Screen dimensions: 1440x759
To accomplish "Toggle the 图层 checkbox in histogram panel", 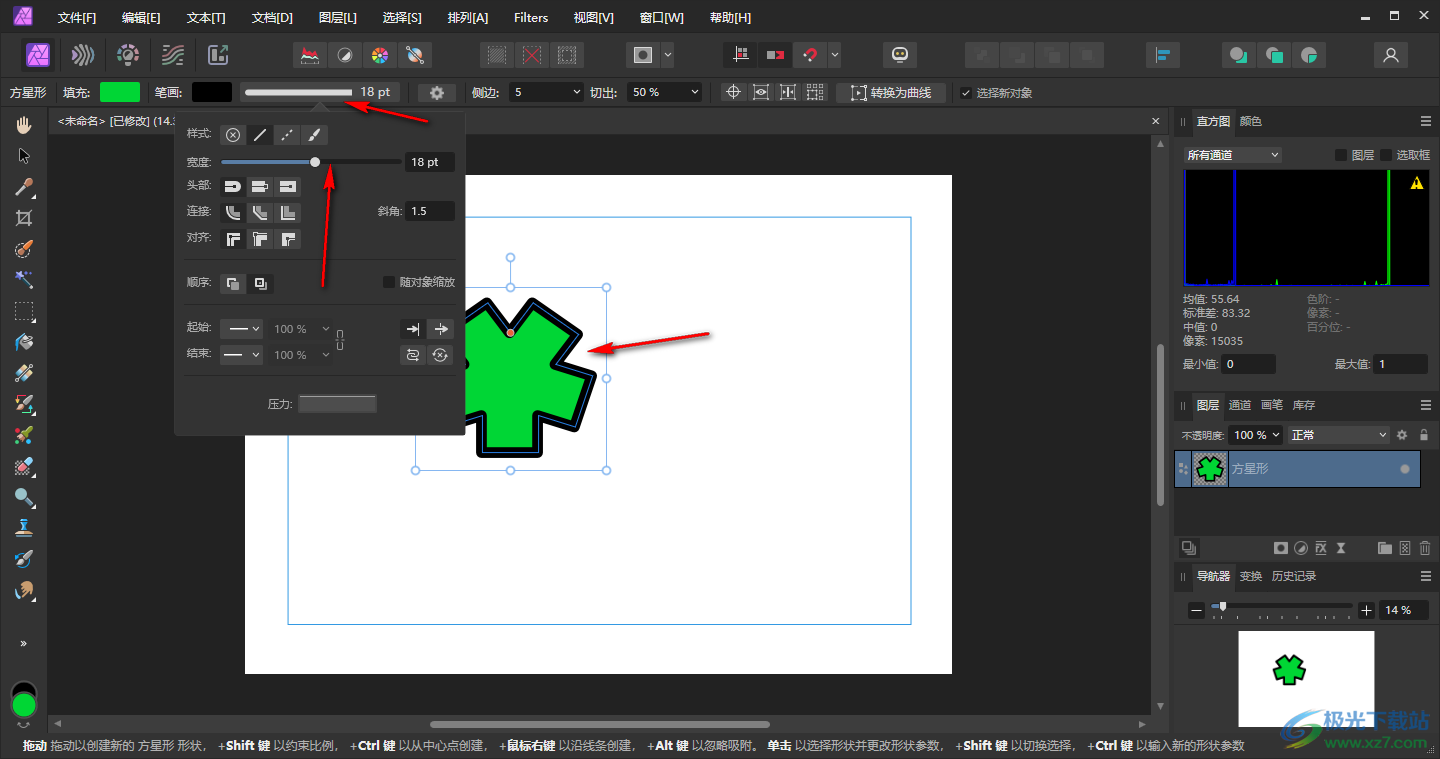I will (1341, 155).
